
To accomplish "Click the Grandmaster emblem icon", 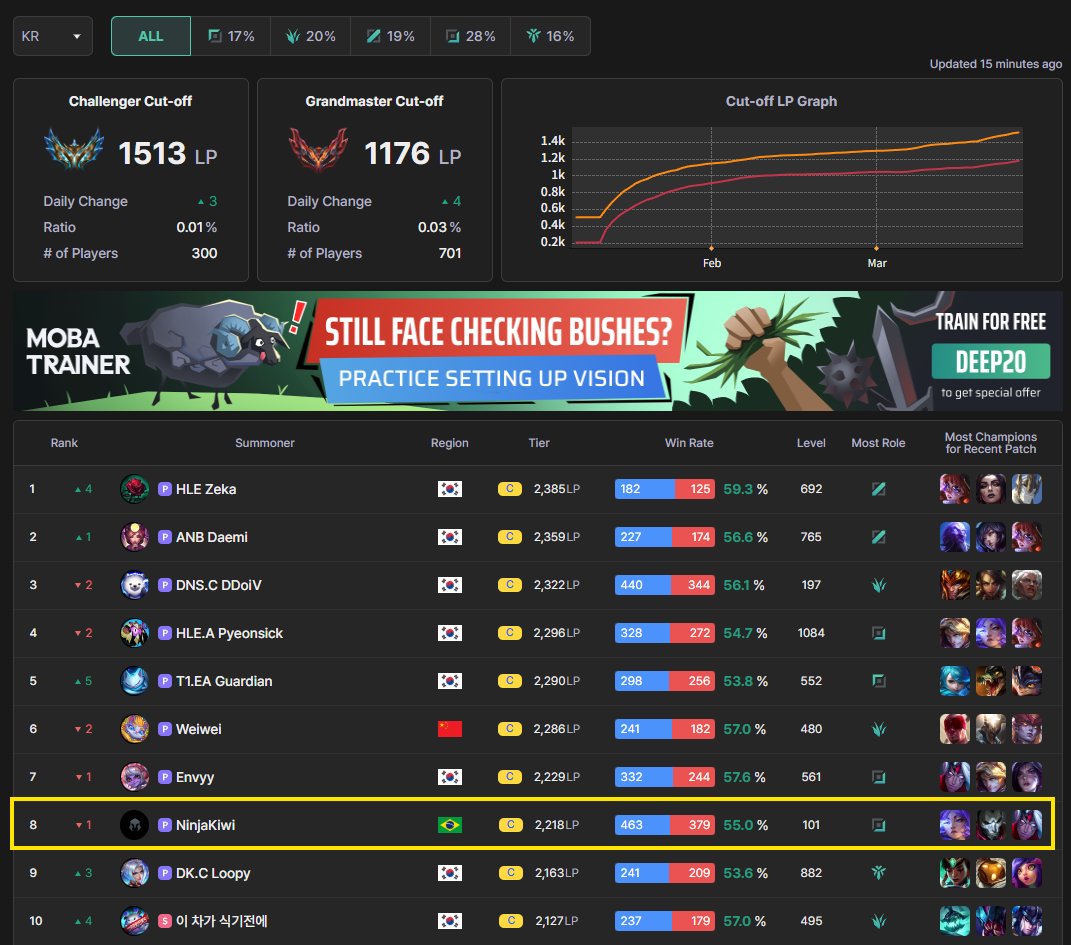I will click(x=318, y=149).
